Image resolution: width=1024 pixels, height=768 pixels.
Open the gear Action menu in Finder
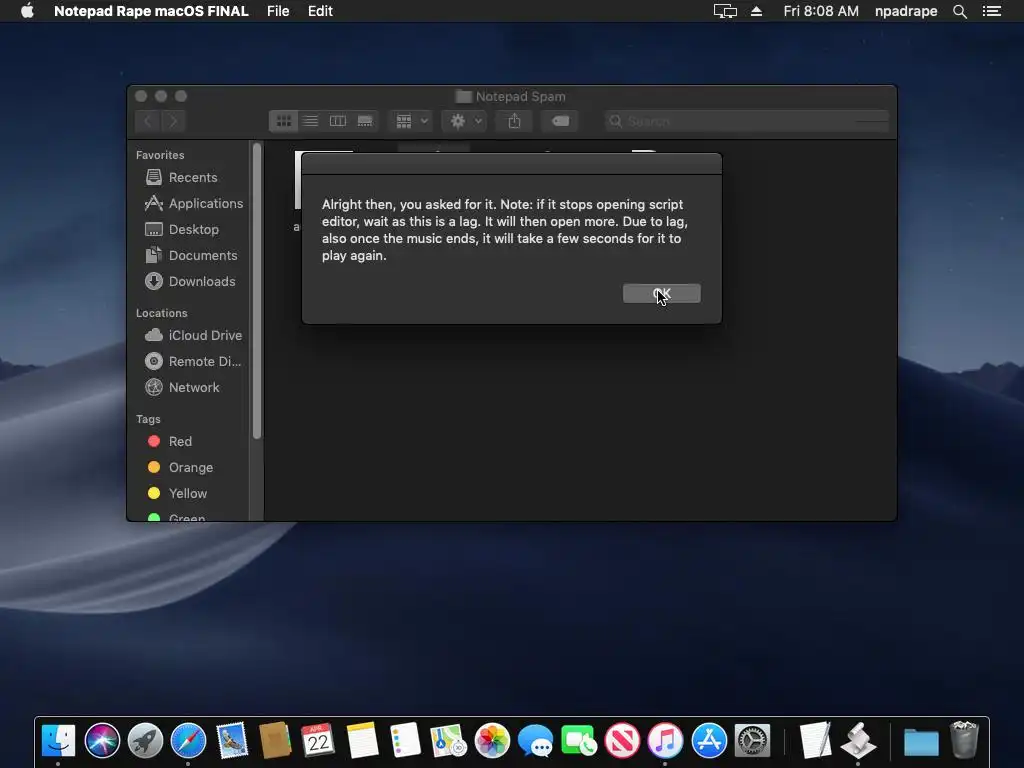pos(464,121)
